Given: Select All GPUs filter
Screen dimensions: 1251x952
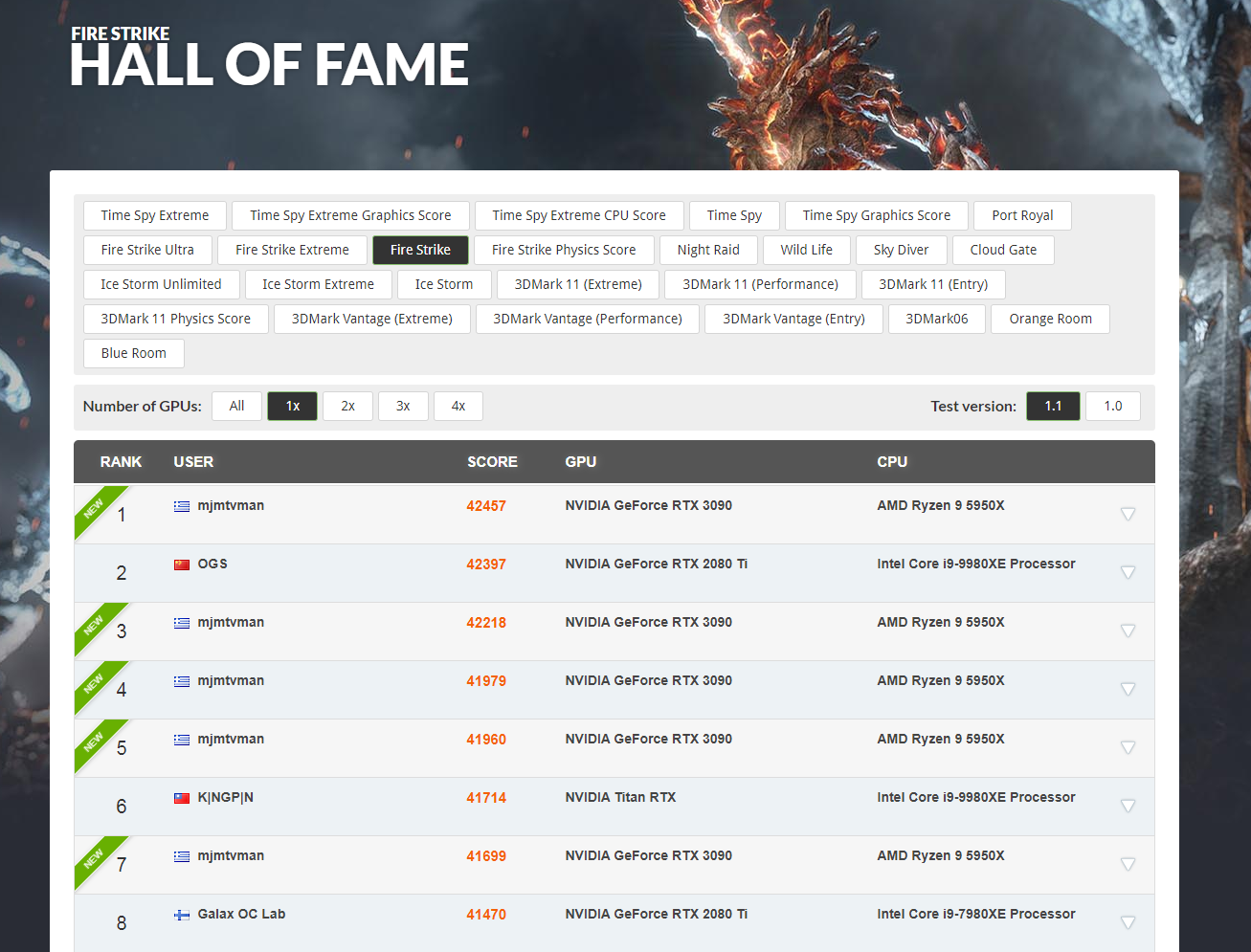Looking at the screenshot, I should [237, 406].
